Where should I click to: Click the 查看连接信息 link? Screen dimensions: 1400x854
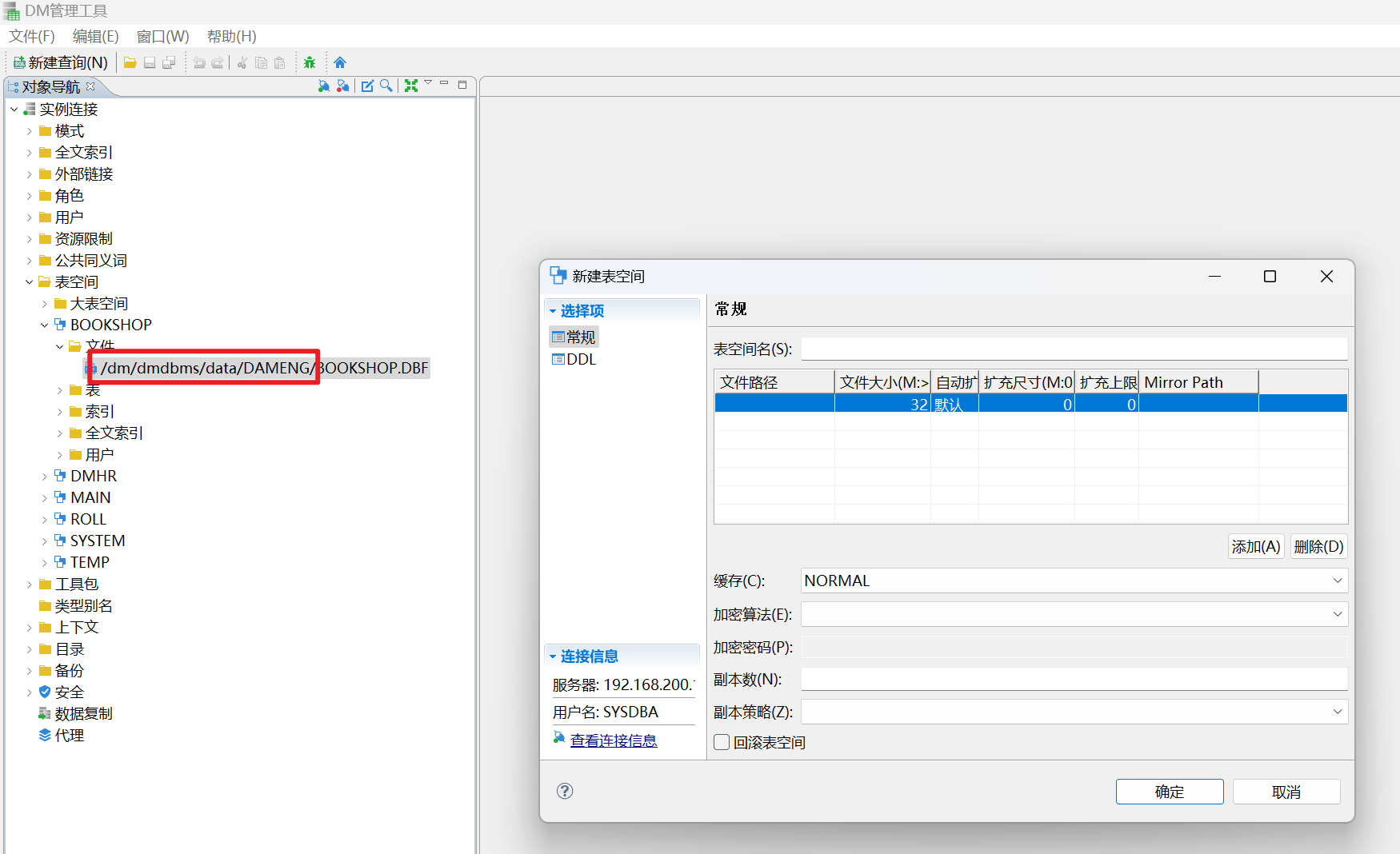coord(613,740)
